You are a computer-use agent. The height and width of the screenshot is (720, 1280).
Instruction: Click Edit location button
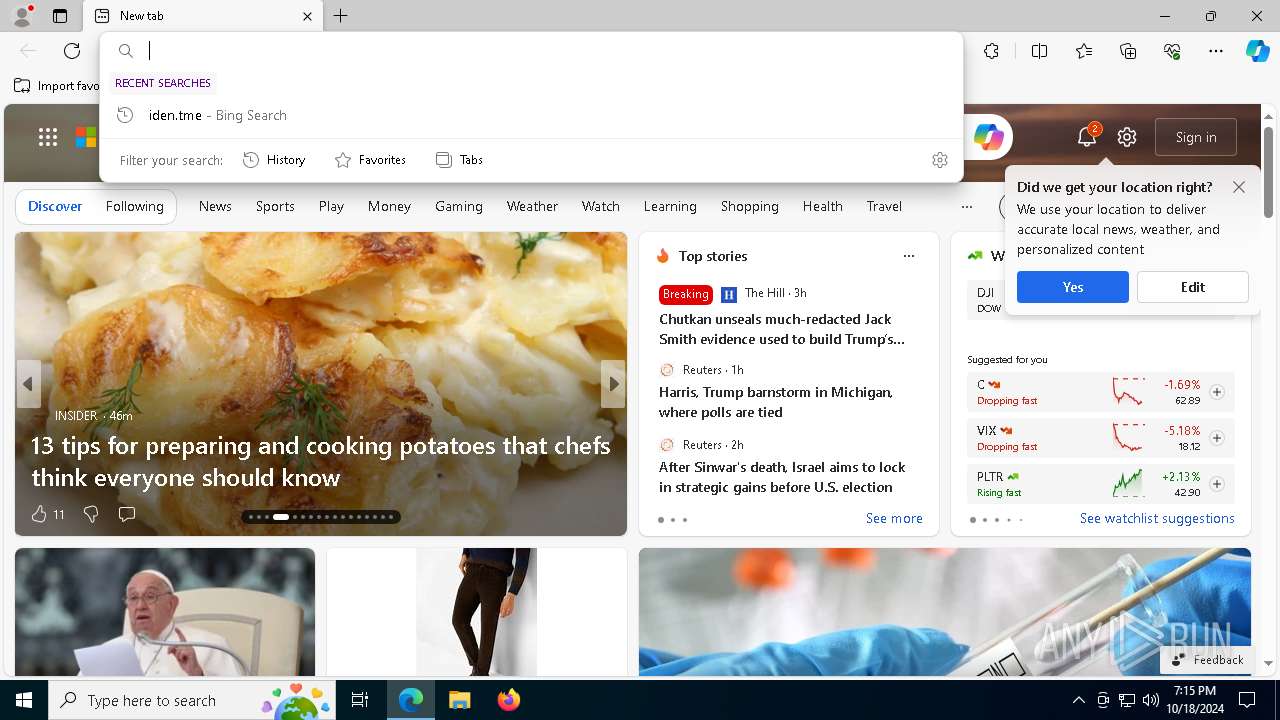click(x=1193, y=287)
